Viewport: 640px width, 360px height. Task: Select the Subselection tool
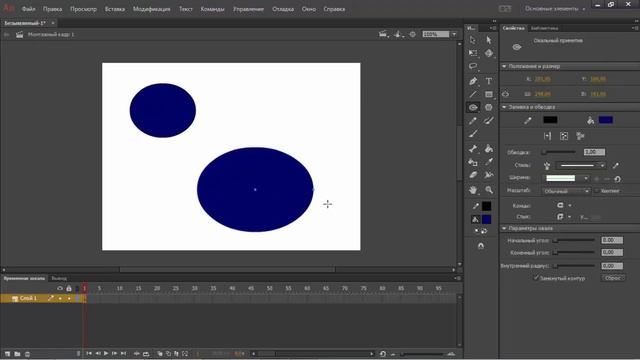point(489,40)
